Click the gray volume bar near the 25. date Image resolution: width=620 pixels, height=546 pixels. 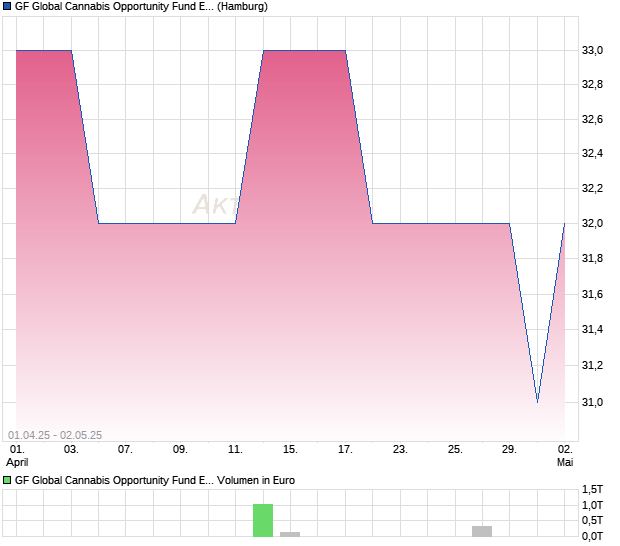[x=482, y=531]
